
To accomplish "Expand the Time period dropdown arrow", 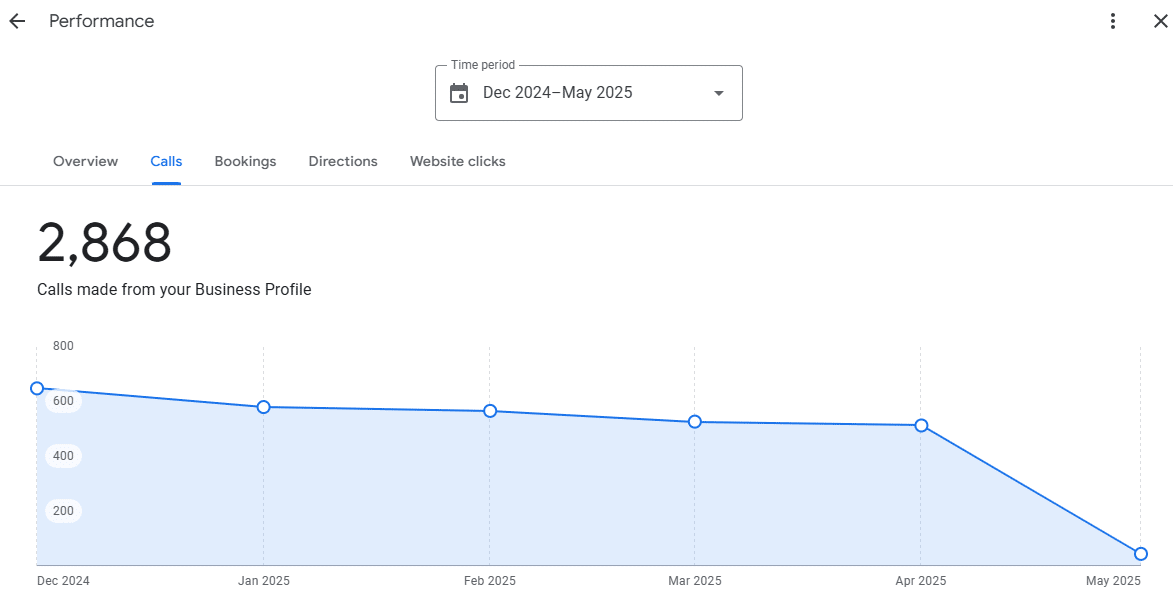I will (x=719, y=94).
